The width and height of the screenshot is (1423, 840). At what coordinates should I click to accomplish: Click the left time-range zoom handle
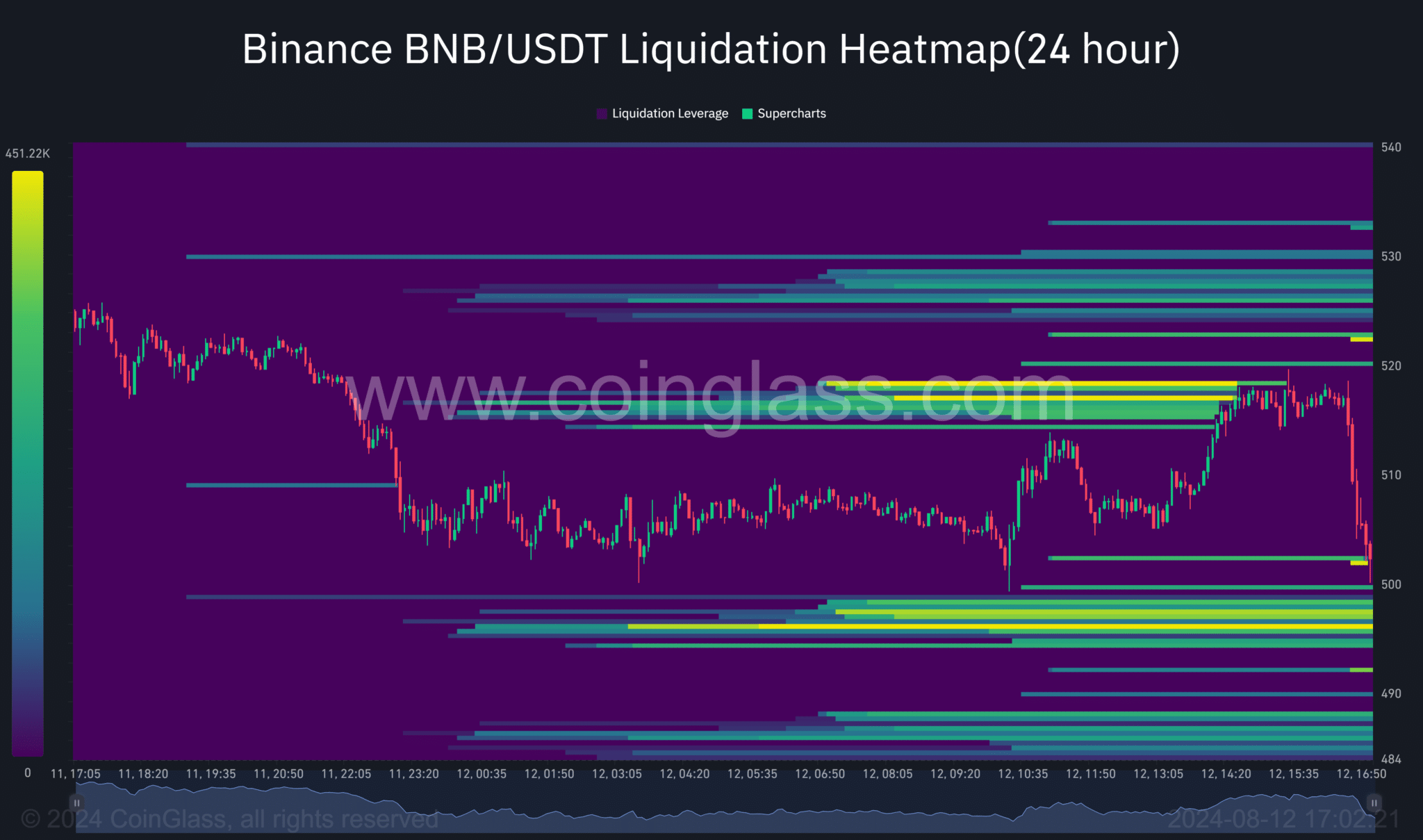point(76,802)
